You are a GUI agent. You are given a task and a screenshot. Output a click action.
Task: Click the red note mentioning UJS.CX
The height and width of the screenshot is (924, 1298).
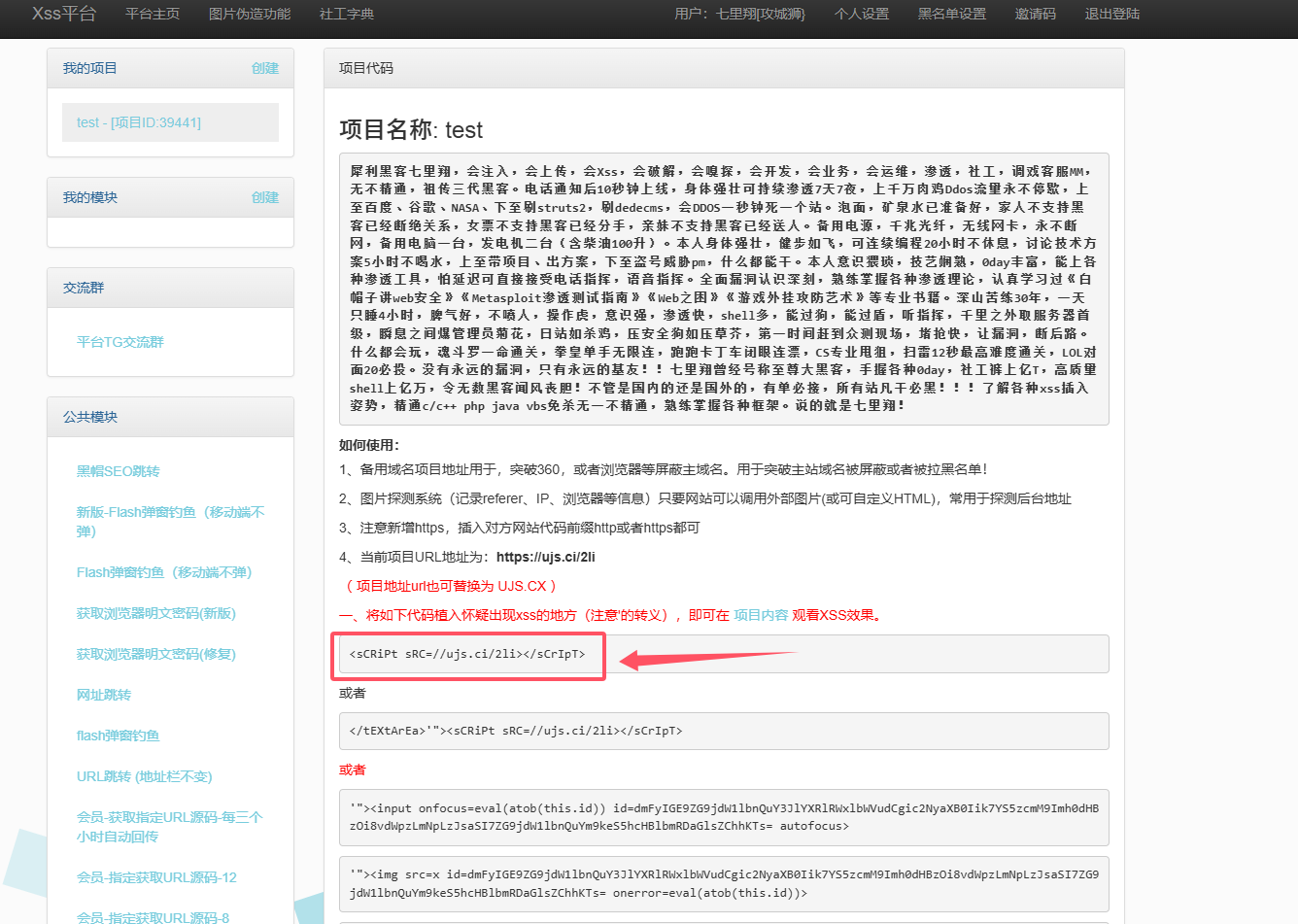pos(452,586)
